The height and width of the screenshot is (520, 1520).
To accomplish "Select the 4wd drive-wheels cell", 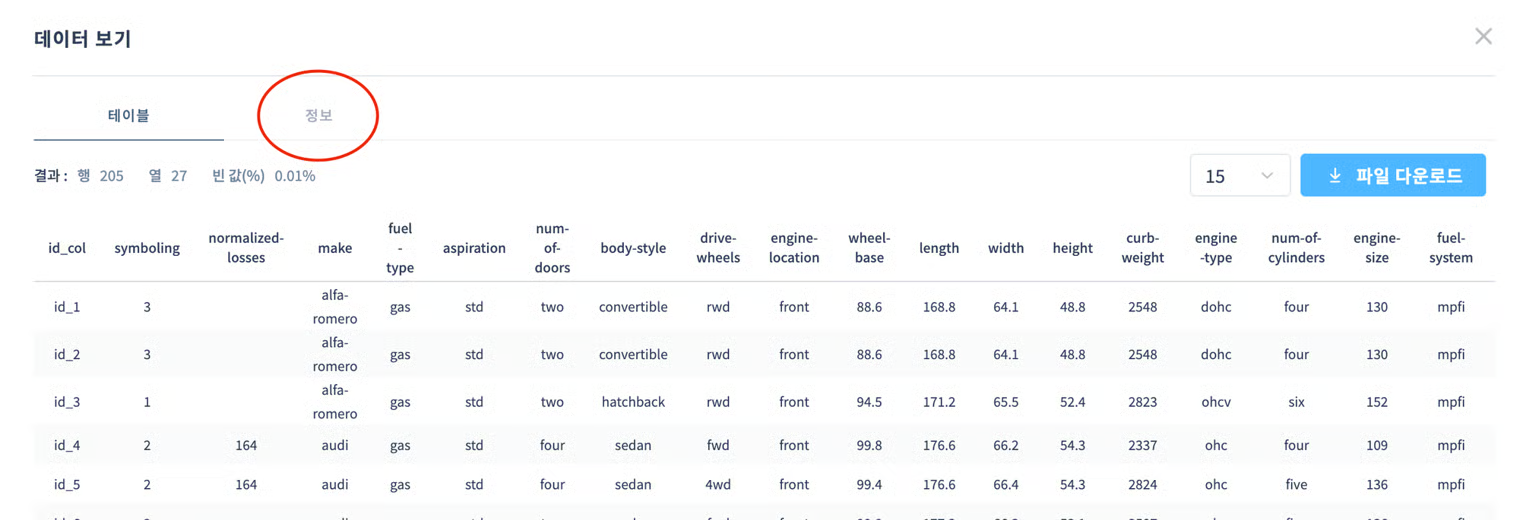I will point(718,485).
